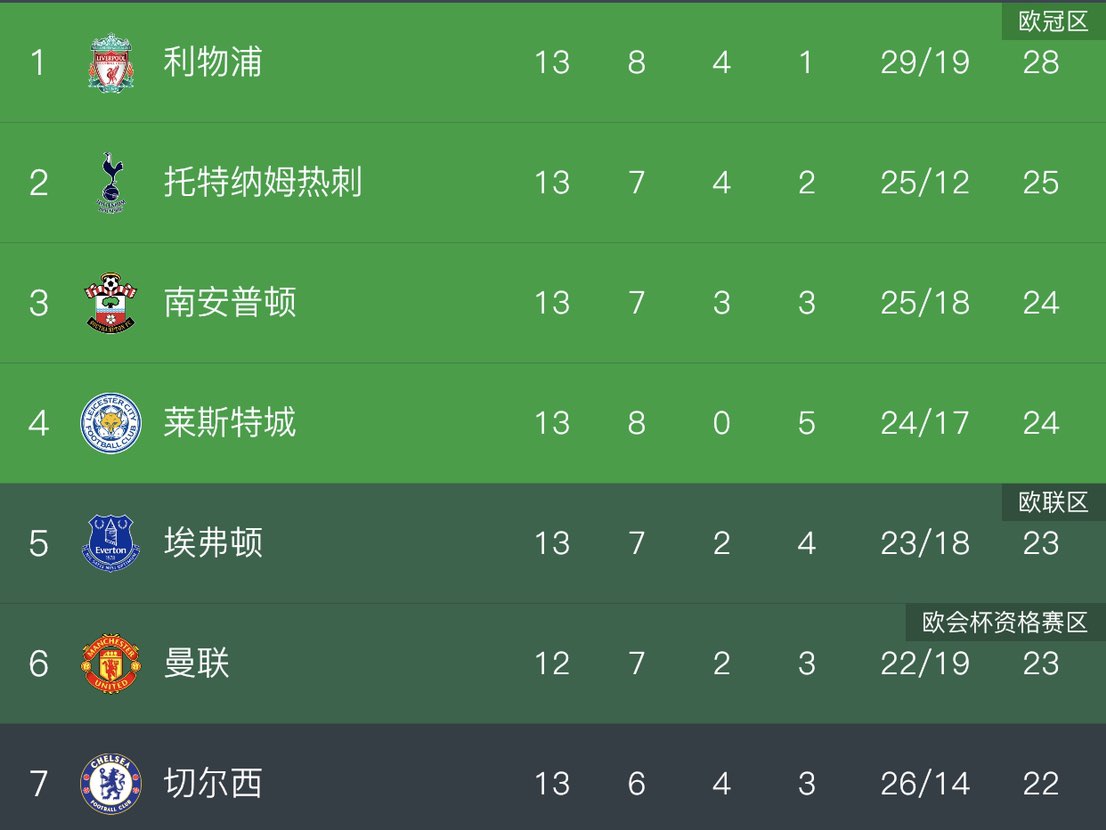This screenshot has height=830, width=1106.
Task: Click the 欧冠区 zone label
Action: 1053,22
